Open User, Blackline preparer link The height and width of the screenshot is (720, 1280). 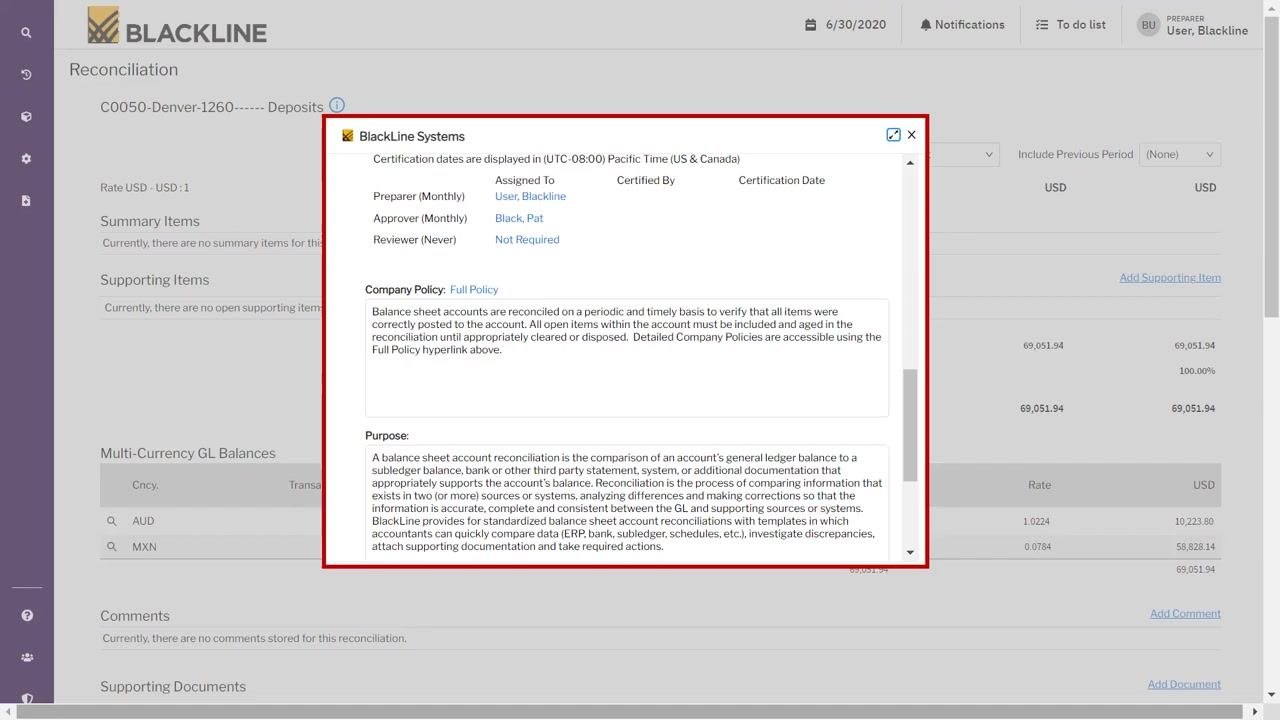point(530,196)
